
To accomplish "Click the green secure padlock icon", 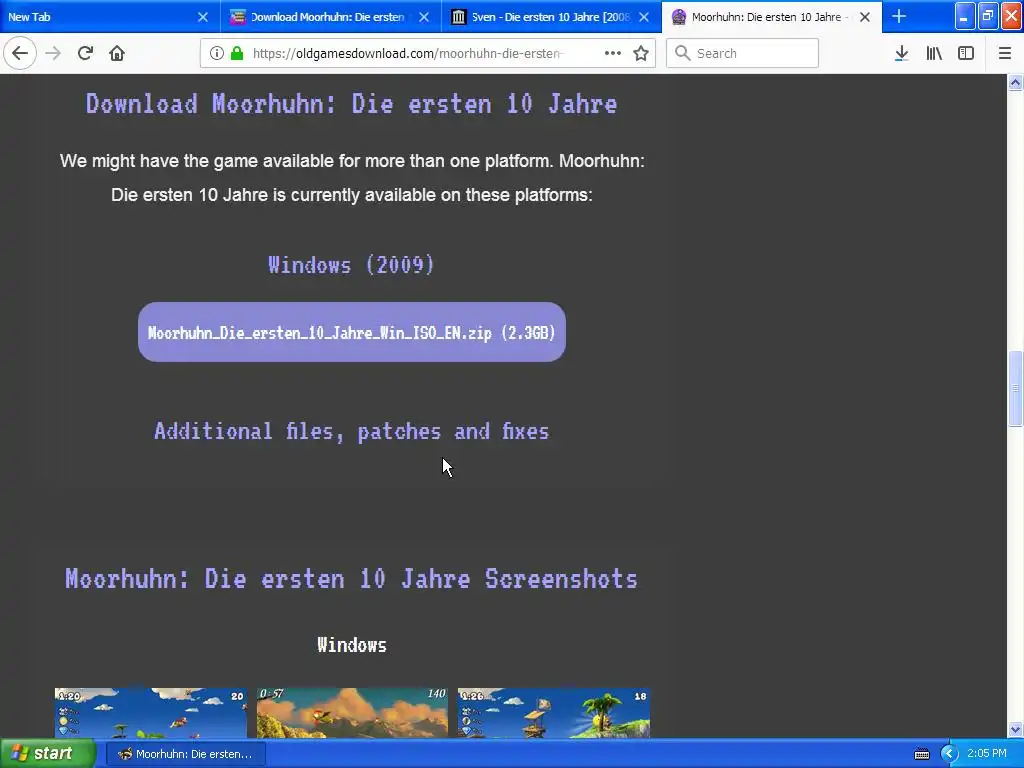I will 237,53.
